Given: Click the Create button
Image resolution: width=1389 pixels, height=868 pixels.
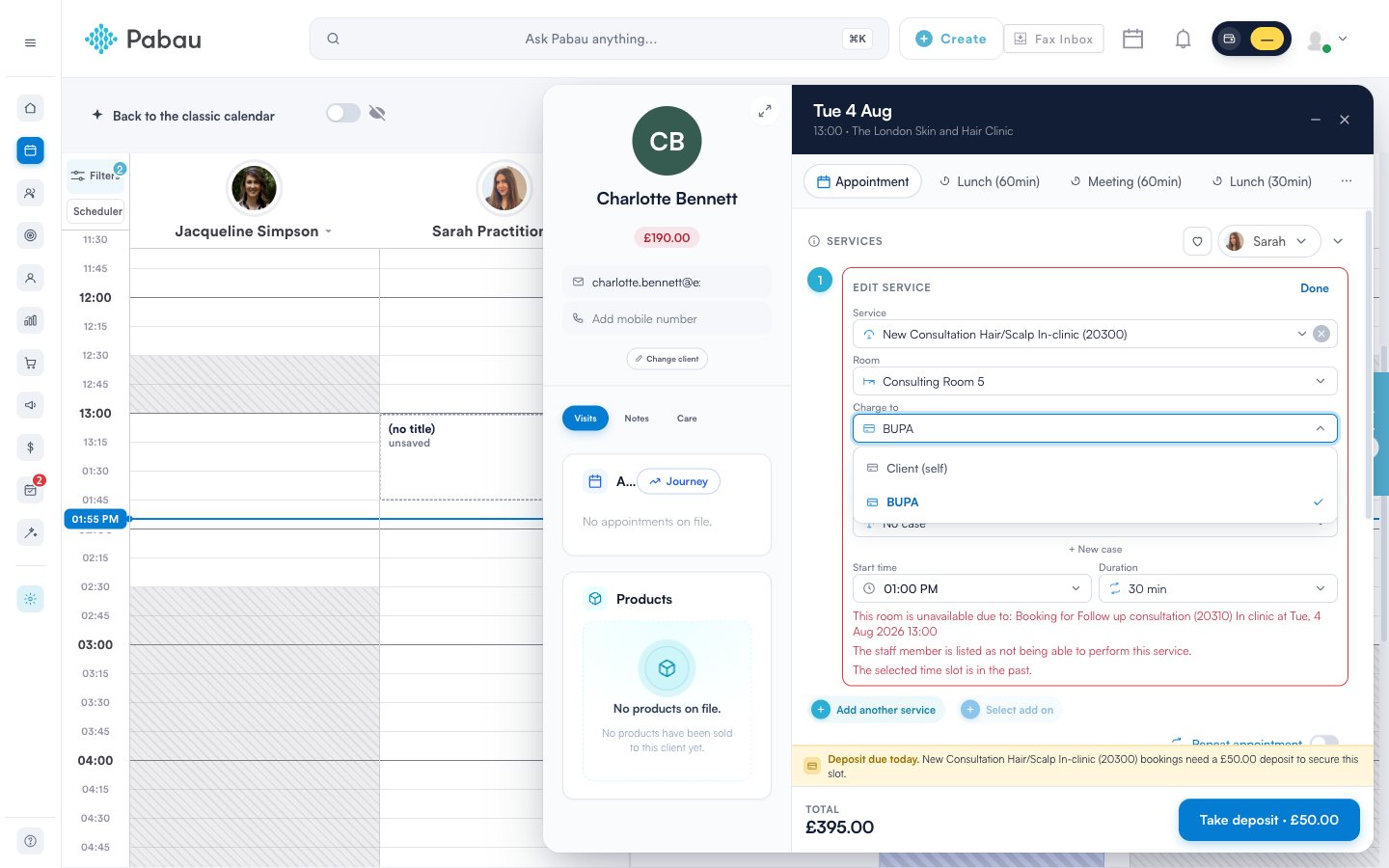Looking at the screenshot, I should tap(951, 39).
